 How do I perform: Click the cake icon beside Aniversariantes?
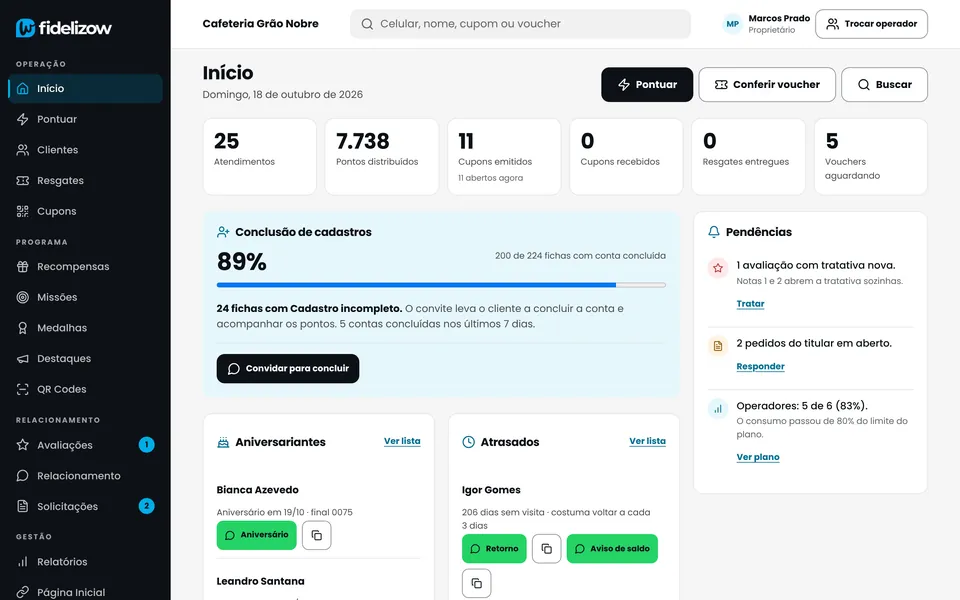pos(223,442)
